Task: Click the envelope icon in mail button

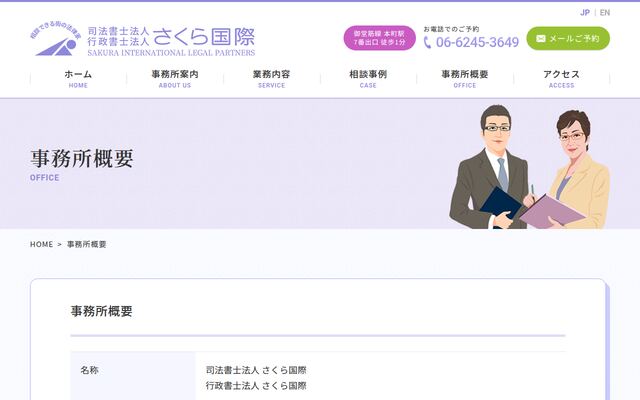Action: pyautogui.click(x=541, y=38)
